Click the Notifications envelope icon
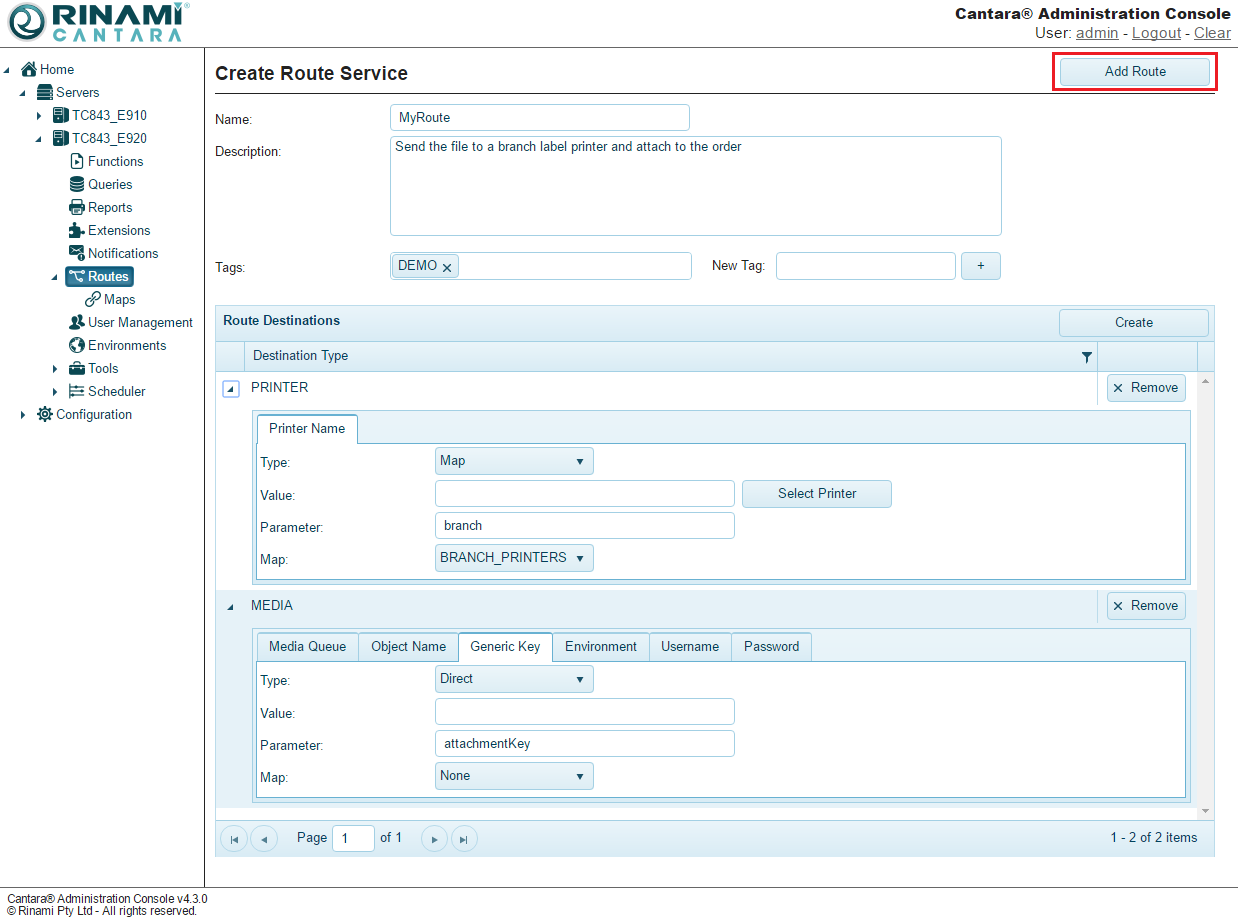Image resolution: width=1238 pixels, height=924 pixels. pos(77,253)
